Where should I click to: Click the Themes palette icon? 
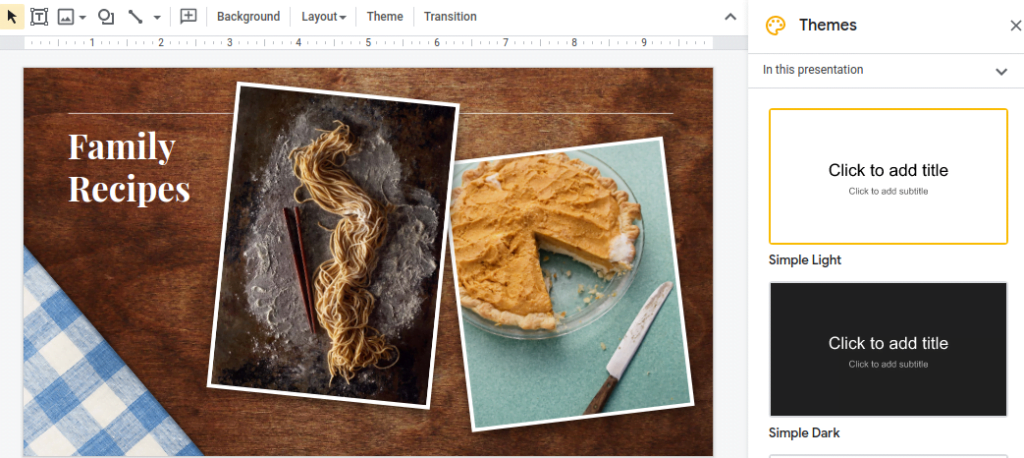pos(775,25)
